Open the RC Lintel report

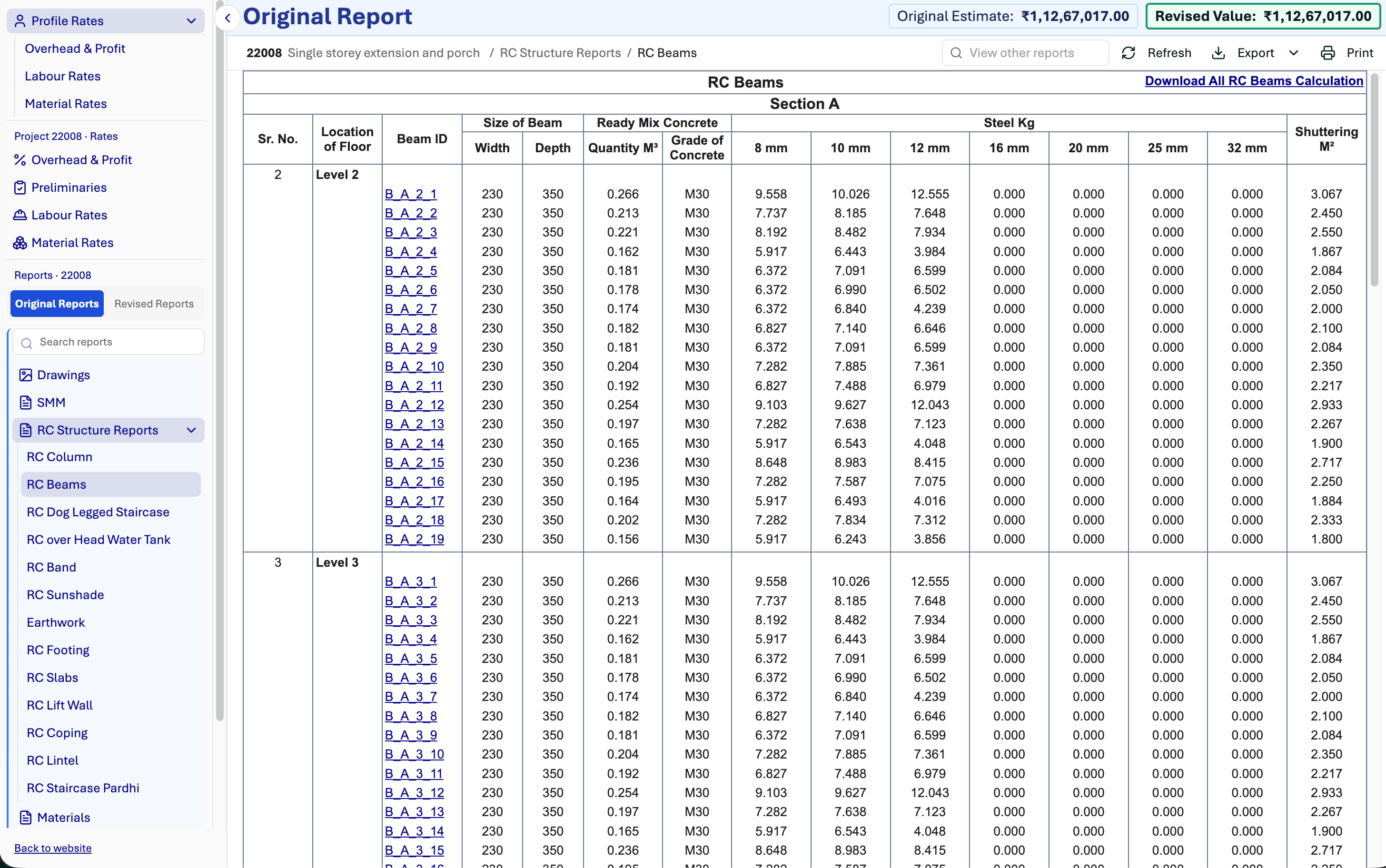(x=52, y=760)
